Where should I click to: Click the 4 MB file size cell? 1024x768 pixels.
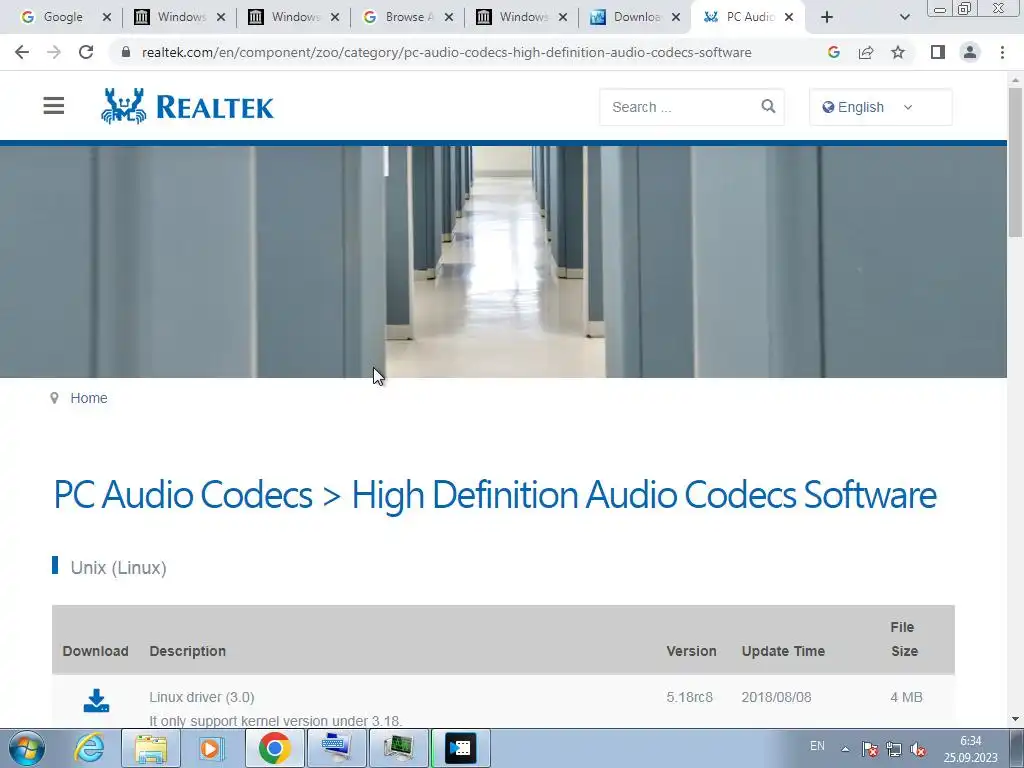click(906, 697)
